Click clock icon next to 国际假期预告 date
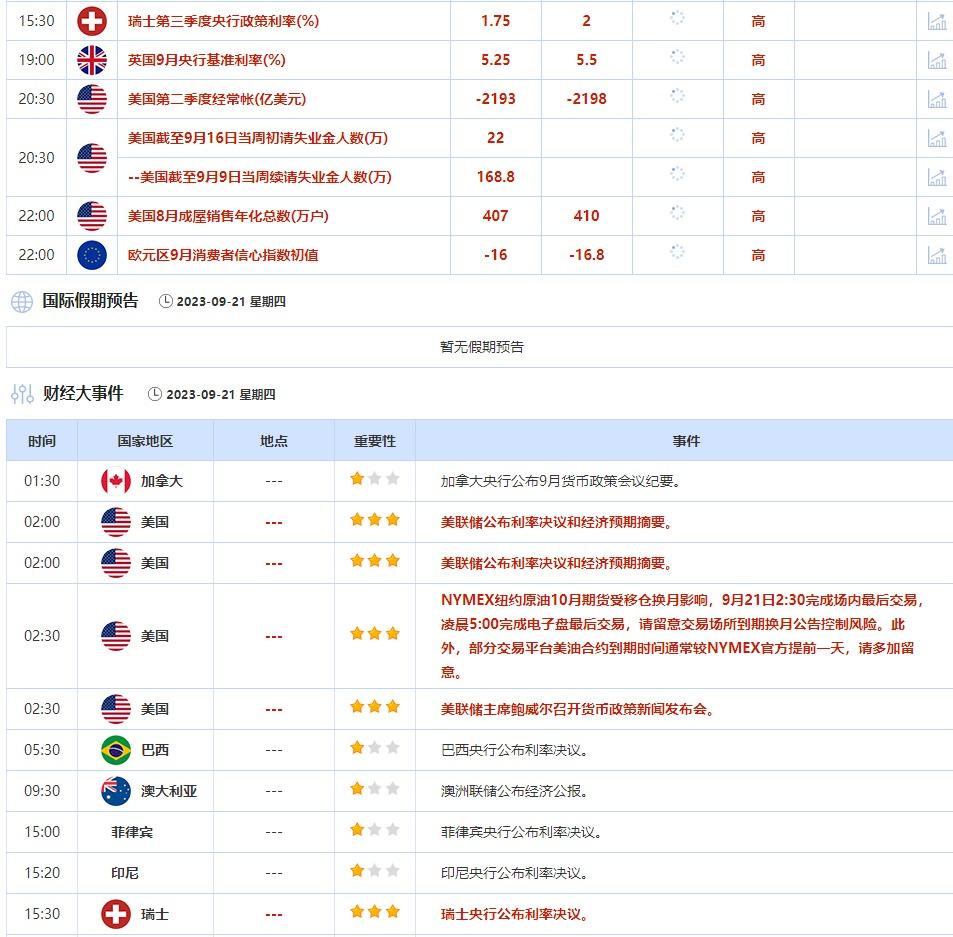Viewport: 953px width, 937px height. click(x=165, y=301)
